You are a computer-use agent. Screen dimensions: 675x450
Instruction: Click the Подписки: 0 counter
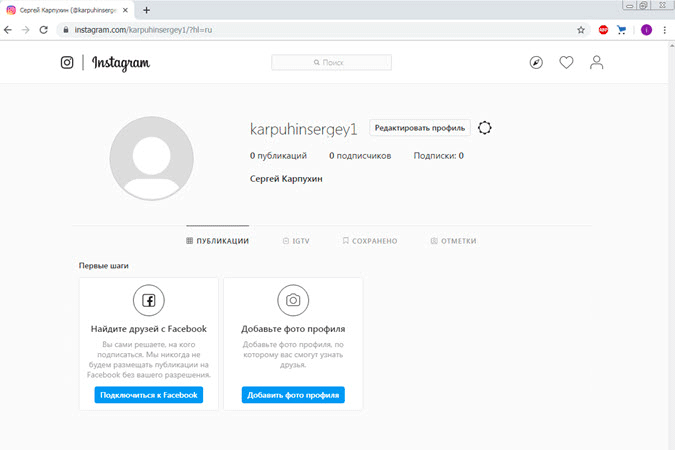coord(439,156)
